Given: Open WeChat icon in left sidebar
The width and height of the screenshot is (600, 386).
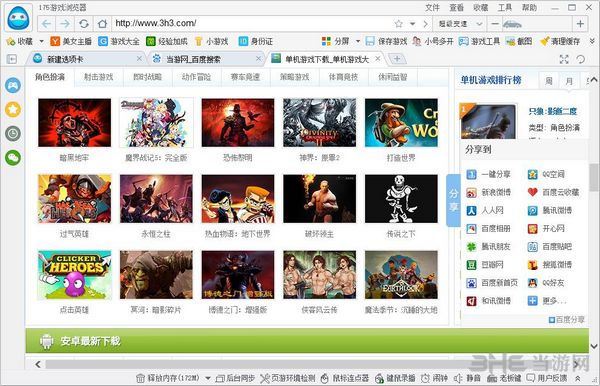Looking at the screenshot, I should 13,158.
